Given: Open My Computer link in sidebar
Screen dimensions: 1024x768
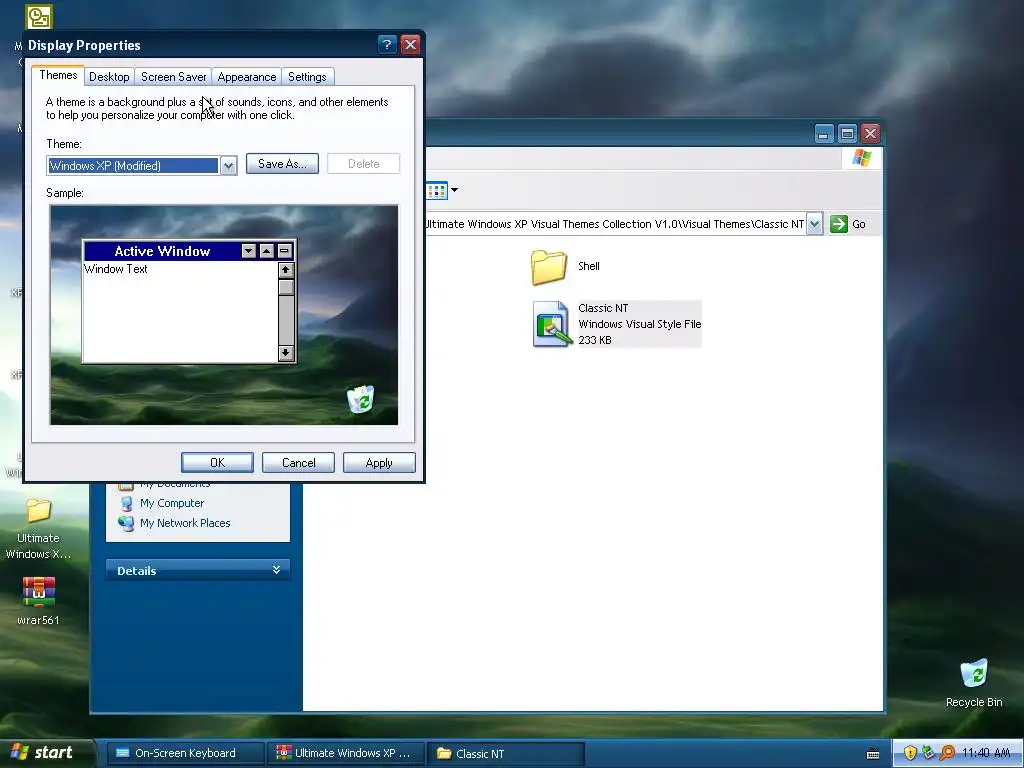Looking at the screenshot, I should [172, 503].
